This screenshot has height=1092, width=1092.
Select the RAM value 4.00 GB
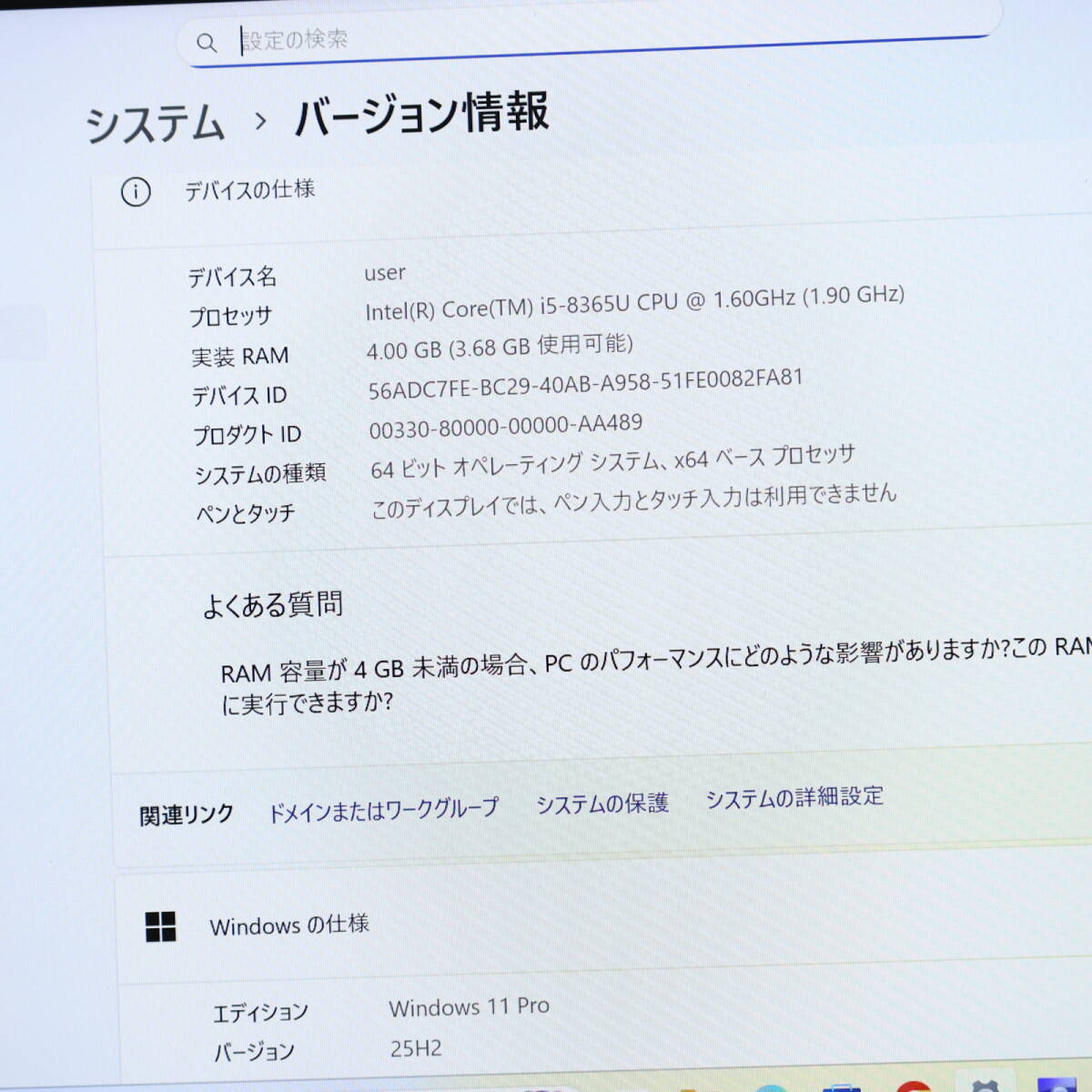coord(500,347)
